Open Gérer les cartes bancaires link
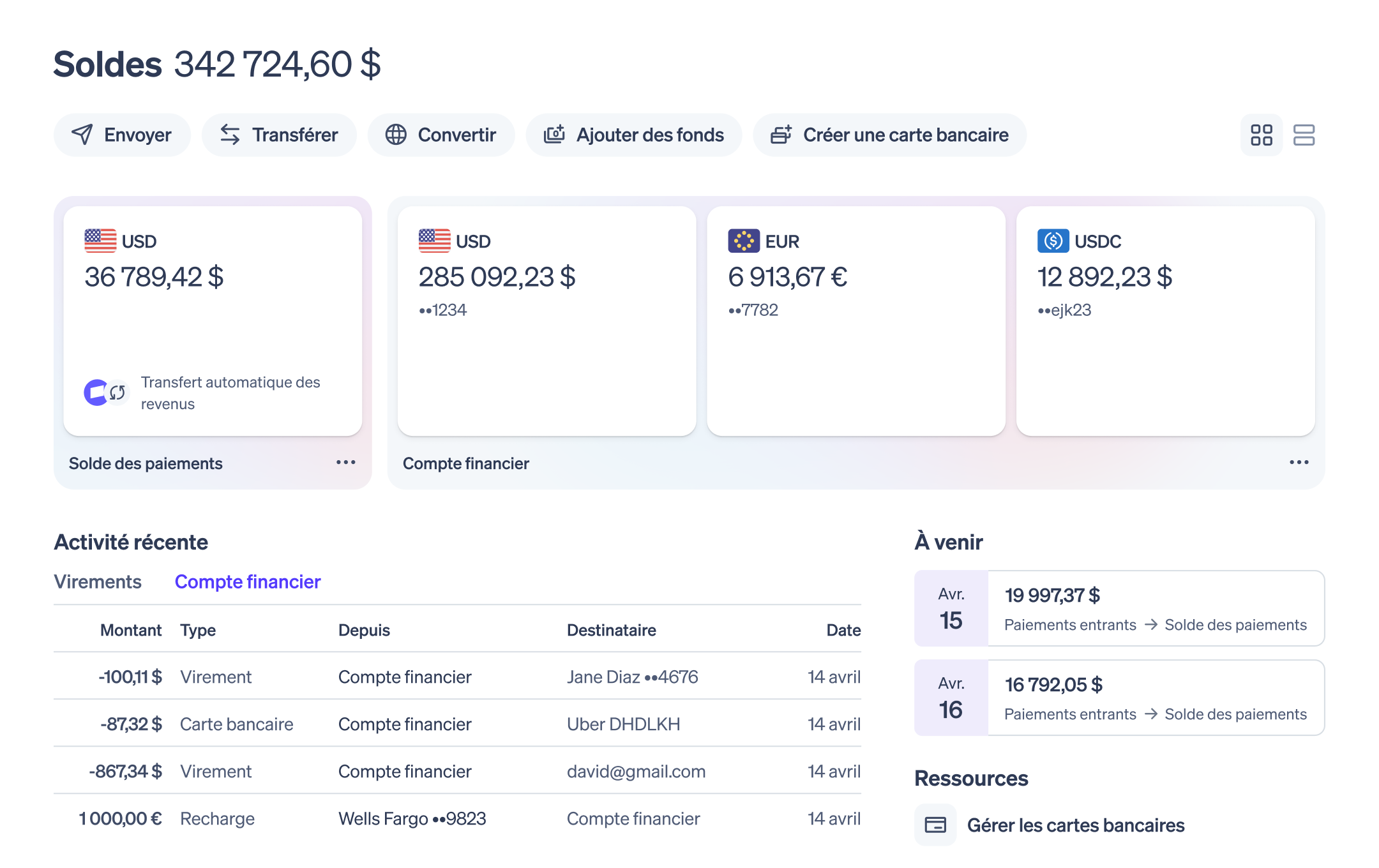This screenshot has height=868, width=1379. [x=1076, y=825]
